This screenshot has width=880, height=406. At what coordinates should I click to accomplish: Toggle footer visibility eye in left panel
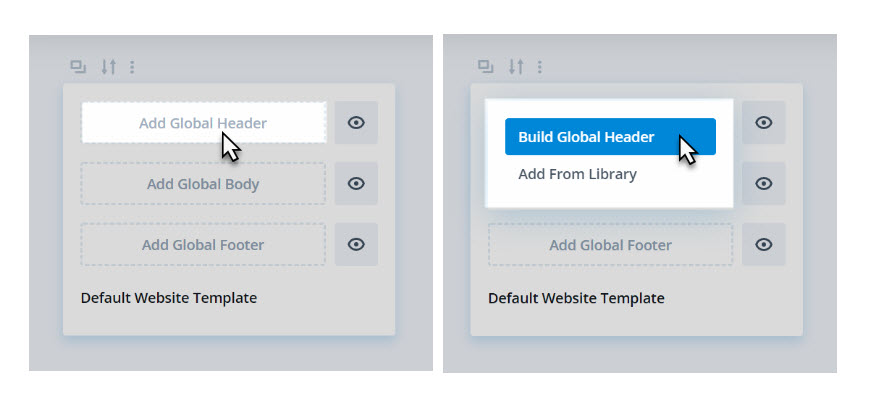click(356, 244)
